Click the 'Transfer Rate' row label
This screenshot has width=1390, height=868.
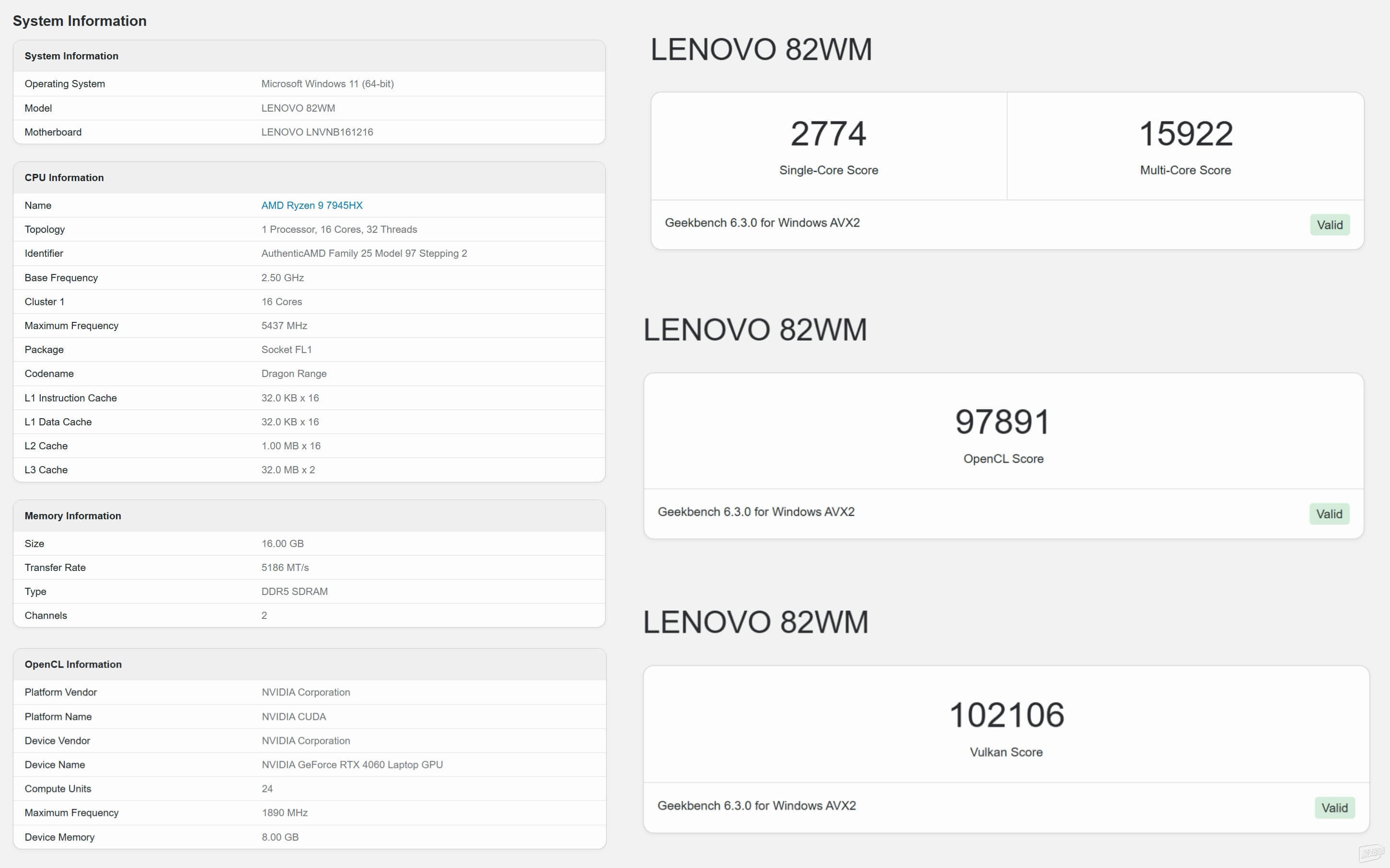click(x=55, y=567)
